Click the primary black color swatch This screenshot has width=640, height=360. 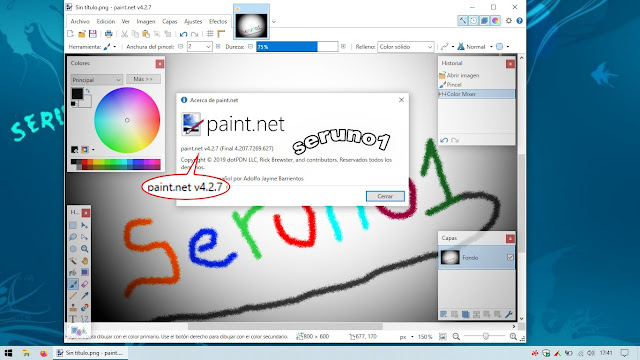(x=77, y=93)
